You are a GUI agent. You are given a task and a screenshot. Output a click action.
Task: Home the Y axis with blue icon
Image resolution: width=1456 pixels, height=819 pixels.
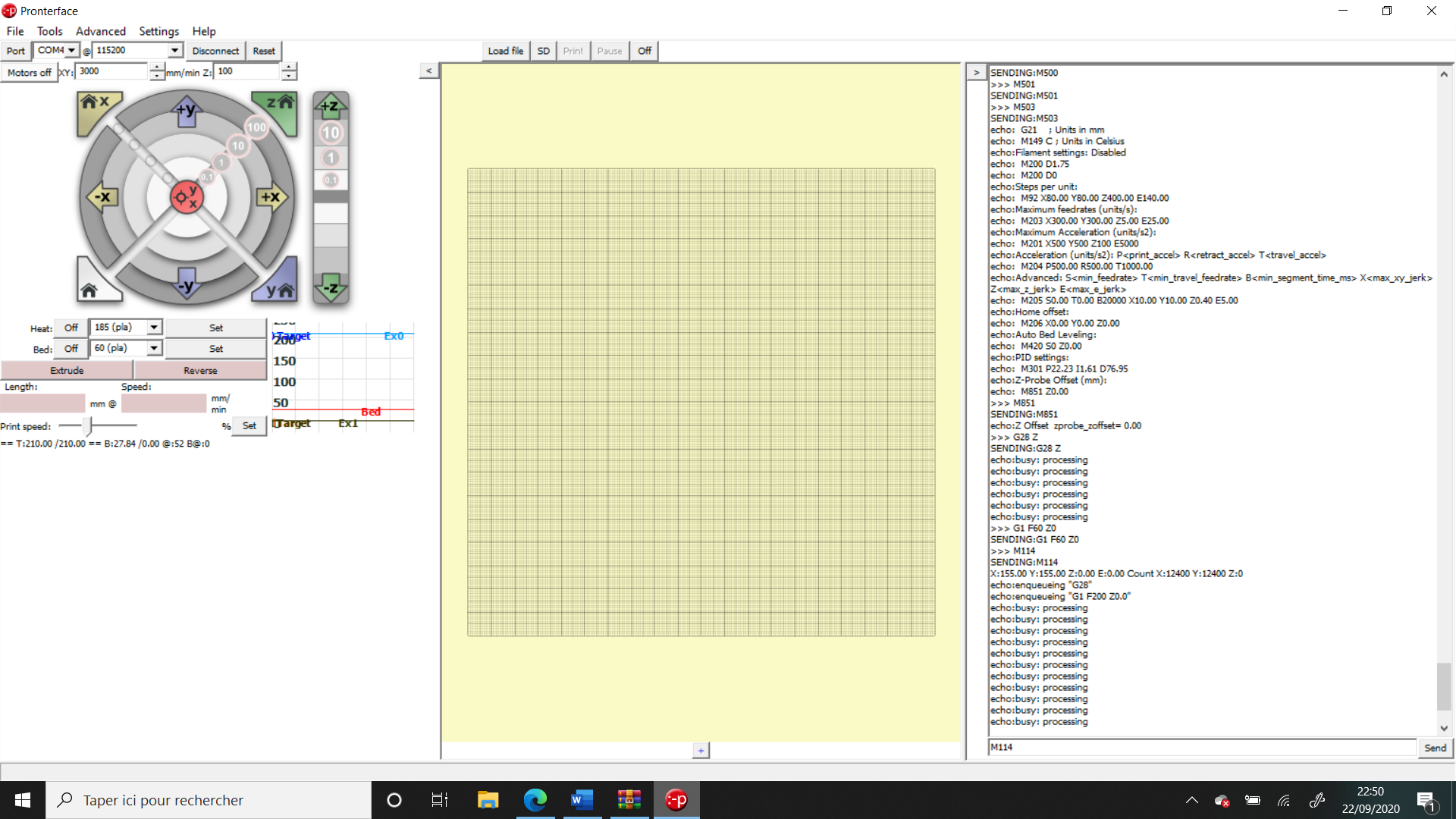278,284
